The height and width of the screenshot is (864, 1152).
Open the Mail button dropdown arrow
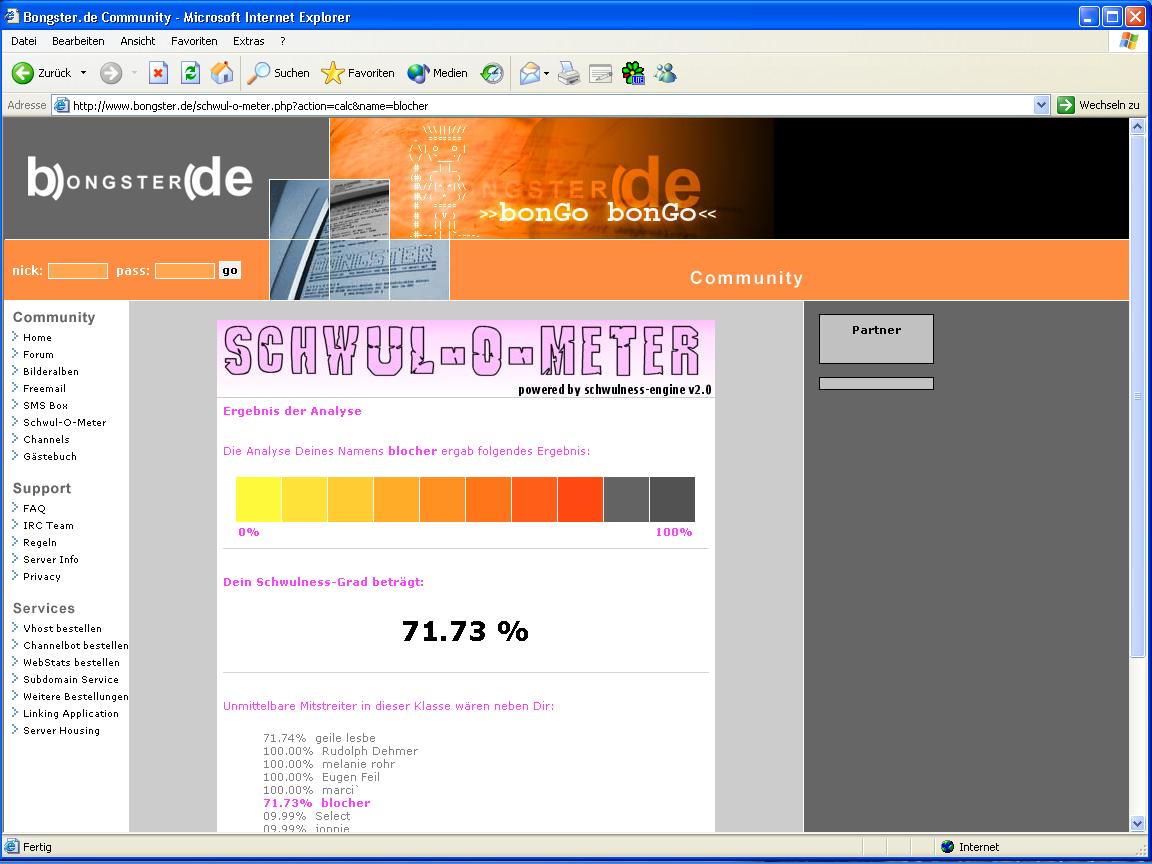(547, 73)
